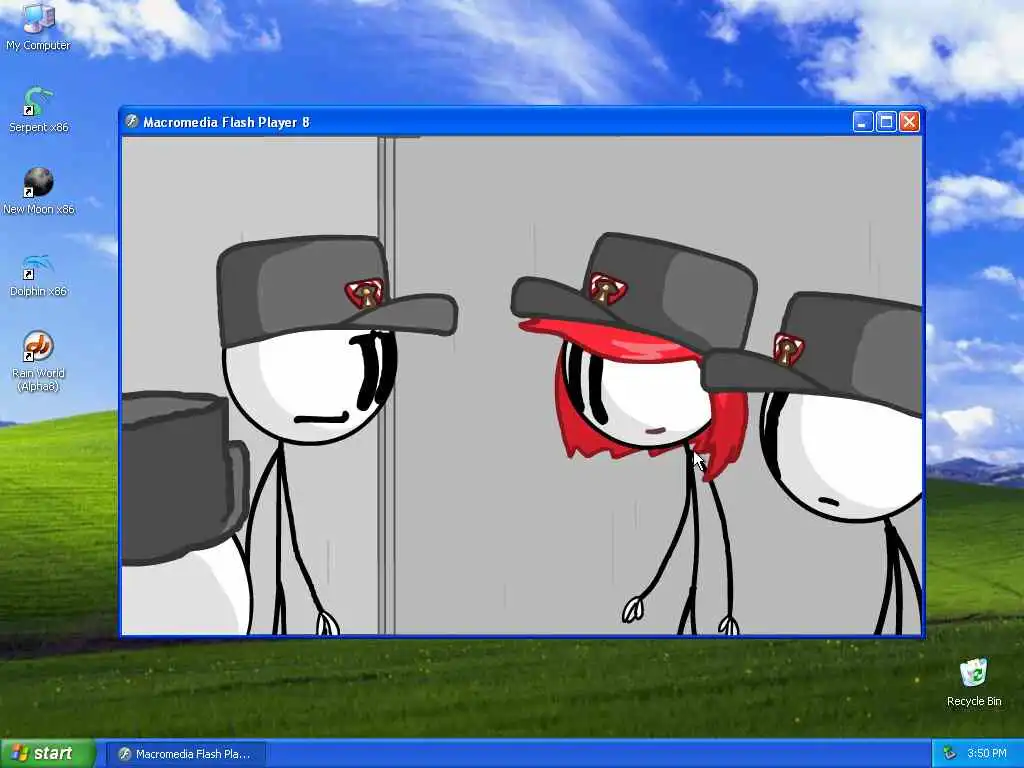The image size is (1024, 768).
Task: Click the 3:50 PM taskbar clock
Action: [987, 753]
